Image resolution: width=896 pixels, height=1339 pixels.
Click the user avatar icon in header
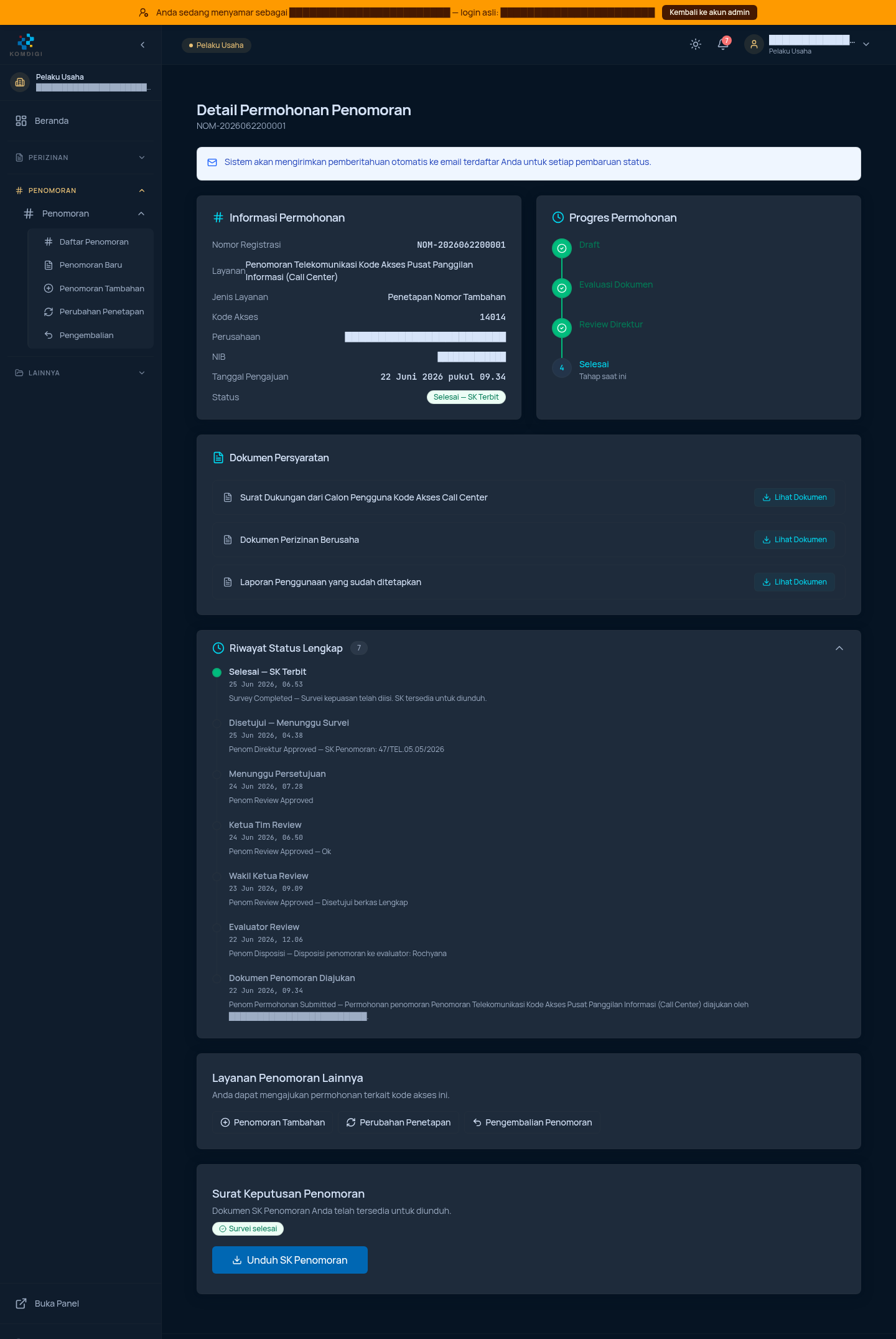(754, 44)
